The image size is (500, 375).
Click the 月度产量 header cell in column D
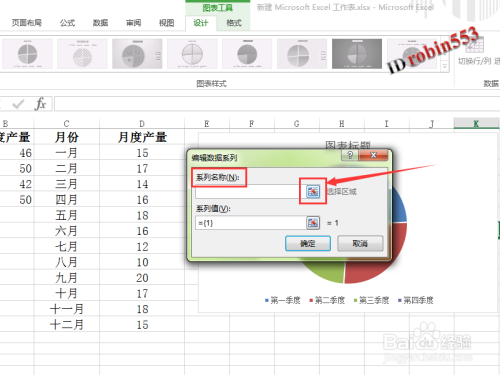pyautogui.click(x=142, y=137)
